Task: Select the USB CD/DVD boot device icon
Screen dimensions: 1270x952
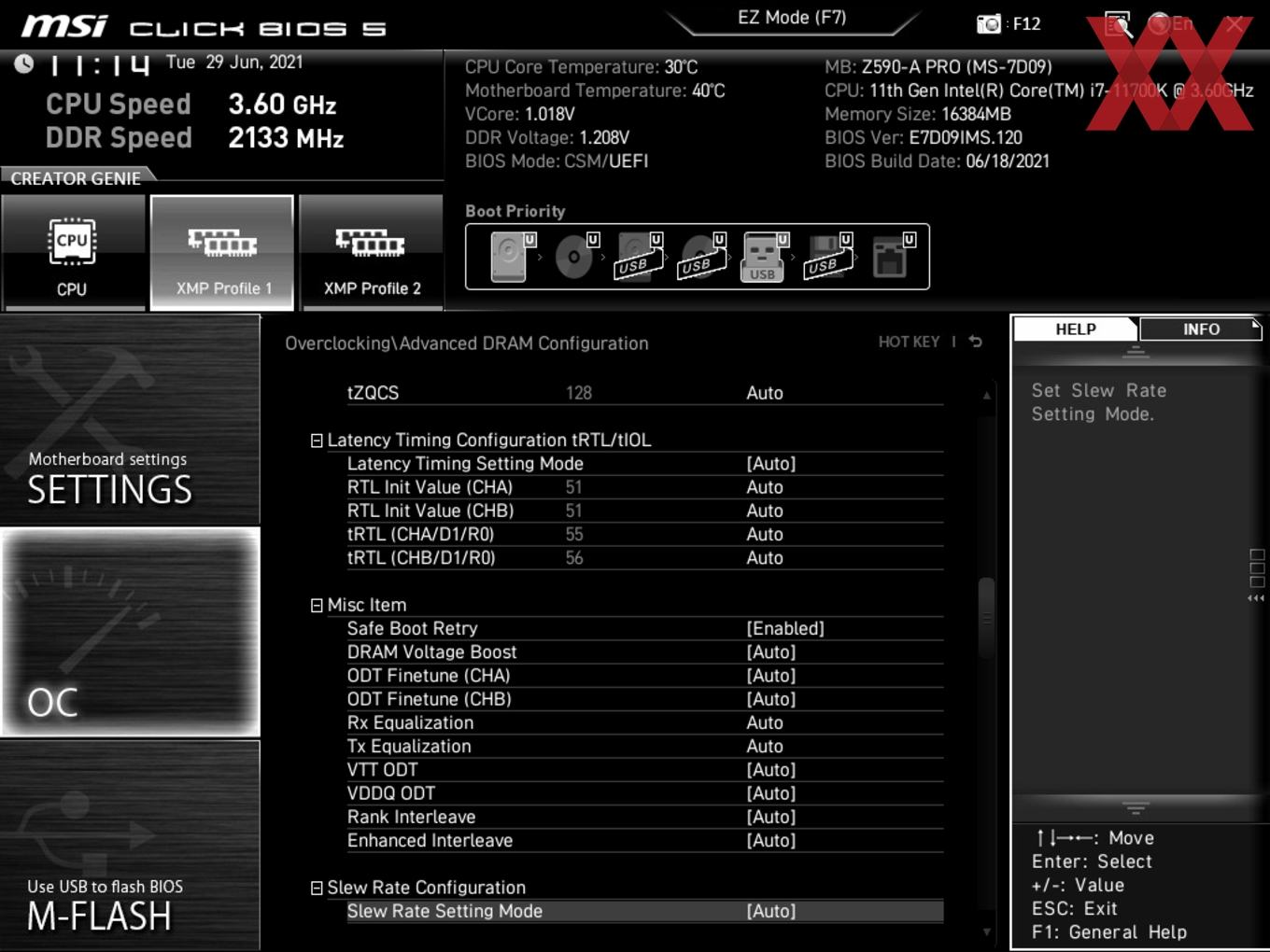Action: point(701,257)
